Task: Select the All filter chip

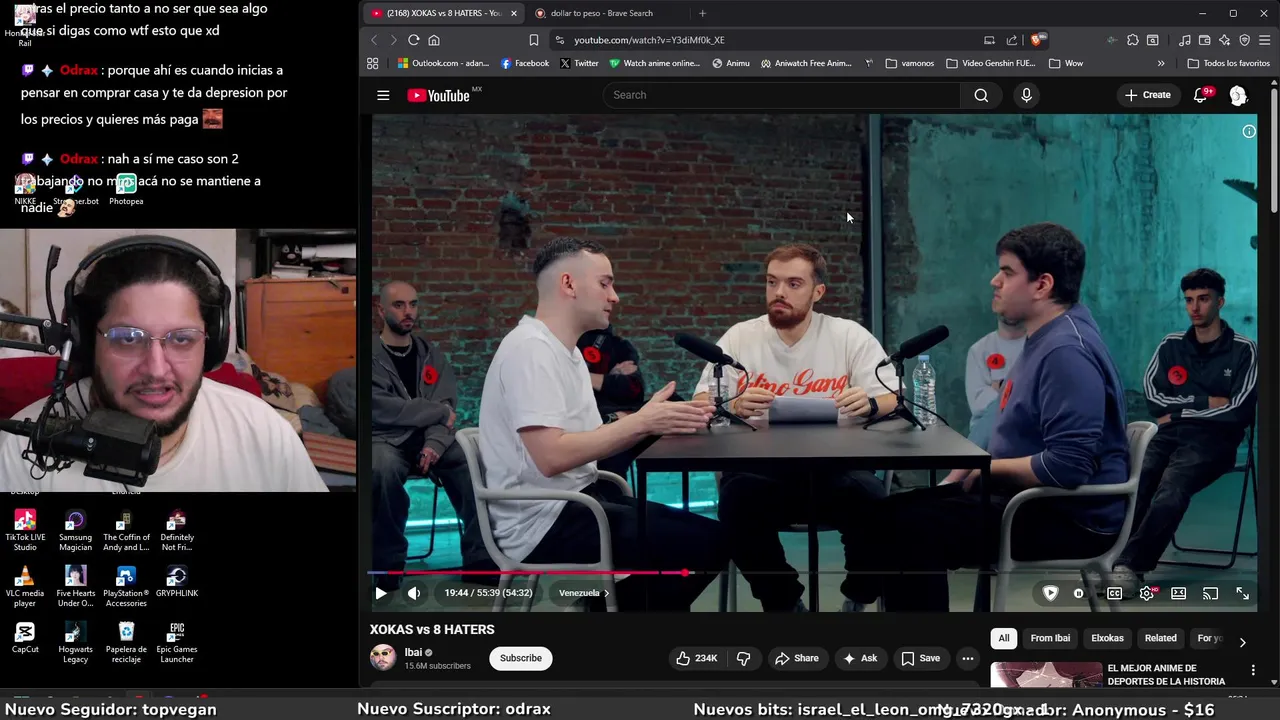Action: tap(1004, 638)
